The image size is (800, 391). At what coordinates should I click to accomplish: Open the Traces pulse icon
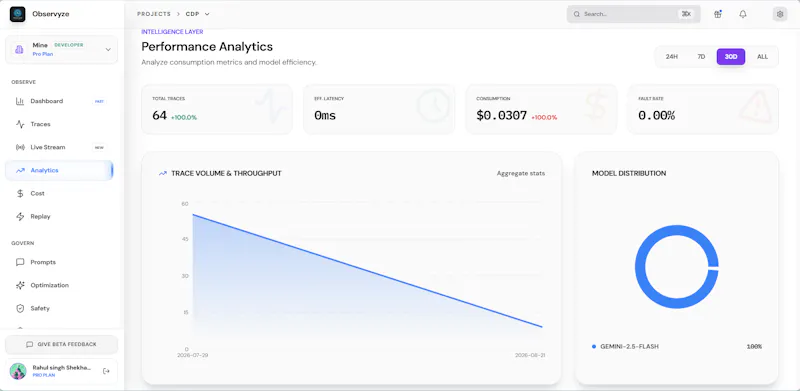point(20,124)
